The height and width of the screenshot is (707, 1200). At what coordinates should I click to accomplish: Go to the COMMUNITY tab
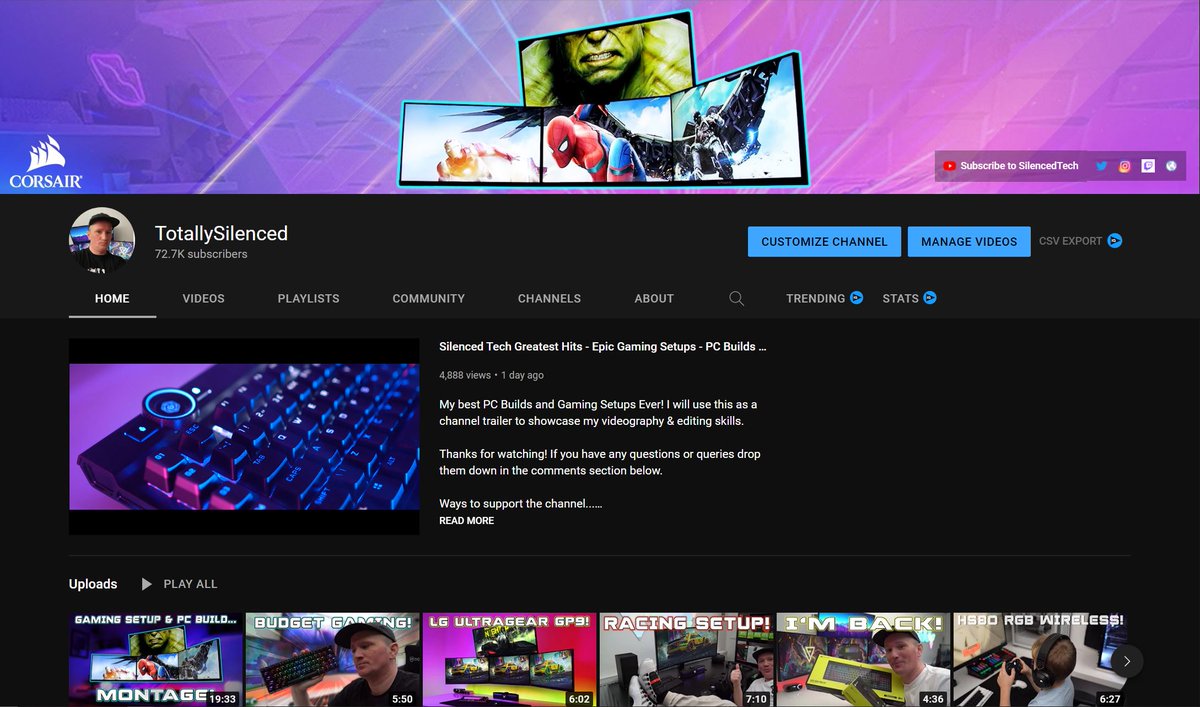[428, 298]
